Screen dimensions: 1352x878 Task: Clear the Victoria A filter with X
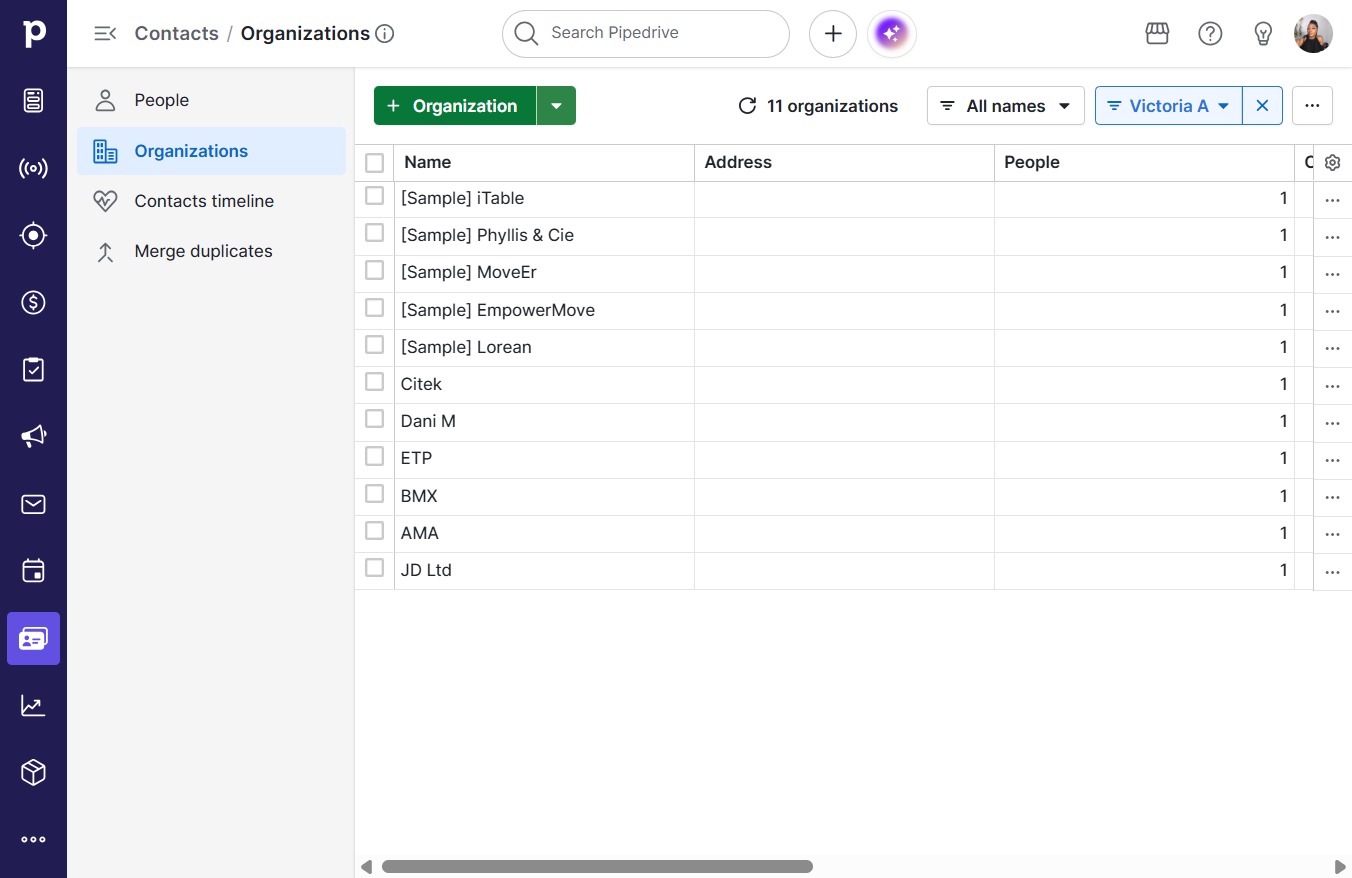(1262, 106)
